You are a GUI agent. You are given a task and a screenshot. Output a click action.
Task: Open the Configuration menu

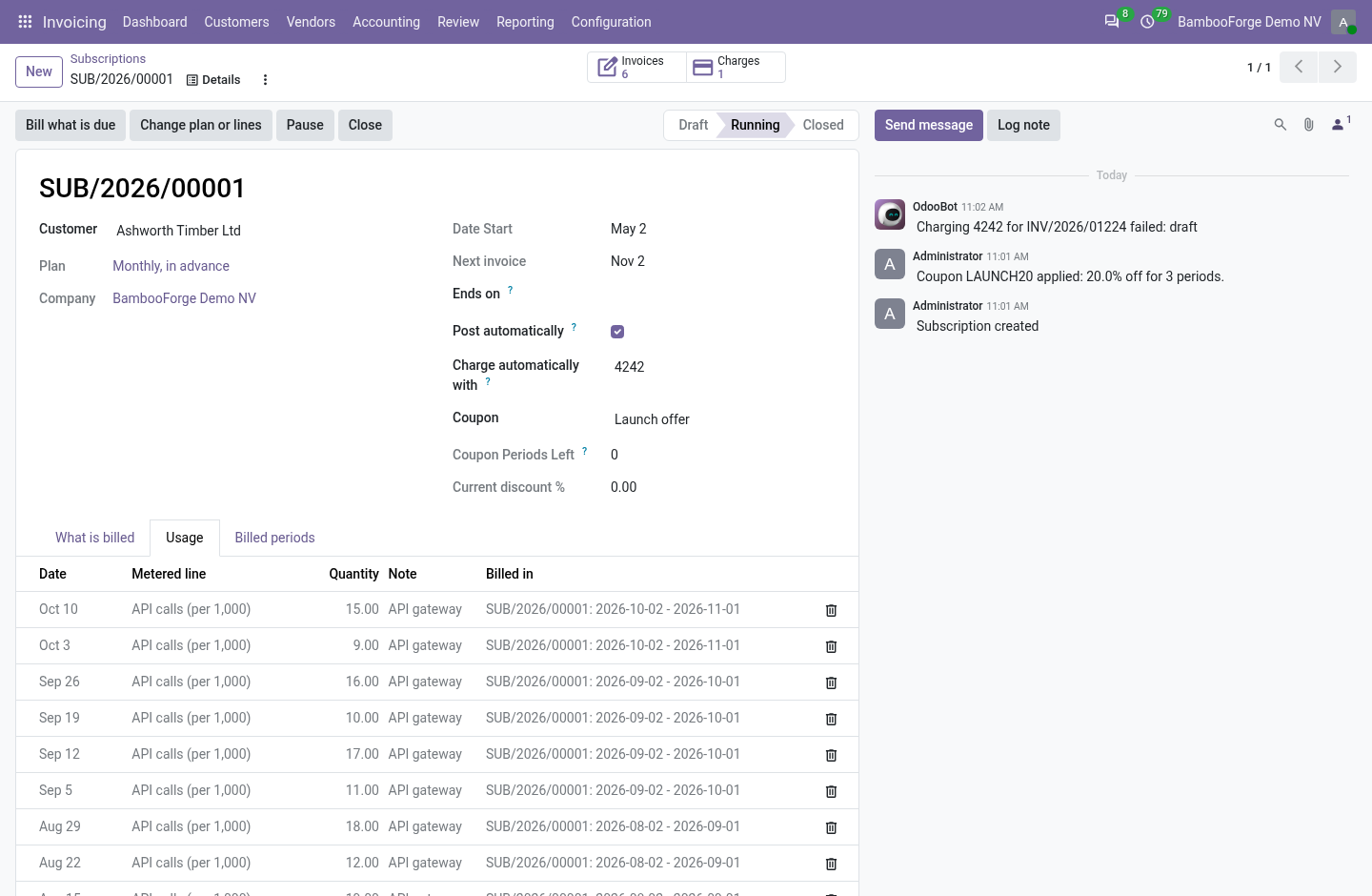point(611,22)
